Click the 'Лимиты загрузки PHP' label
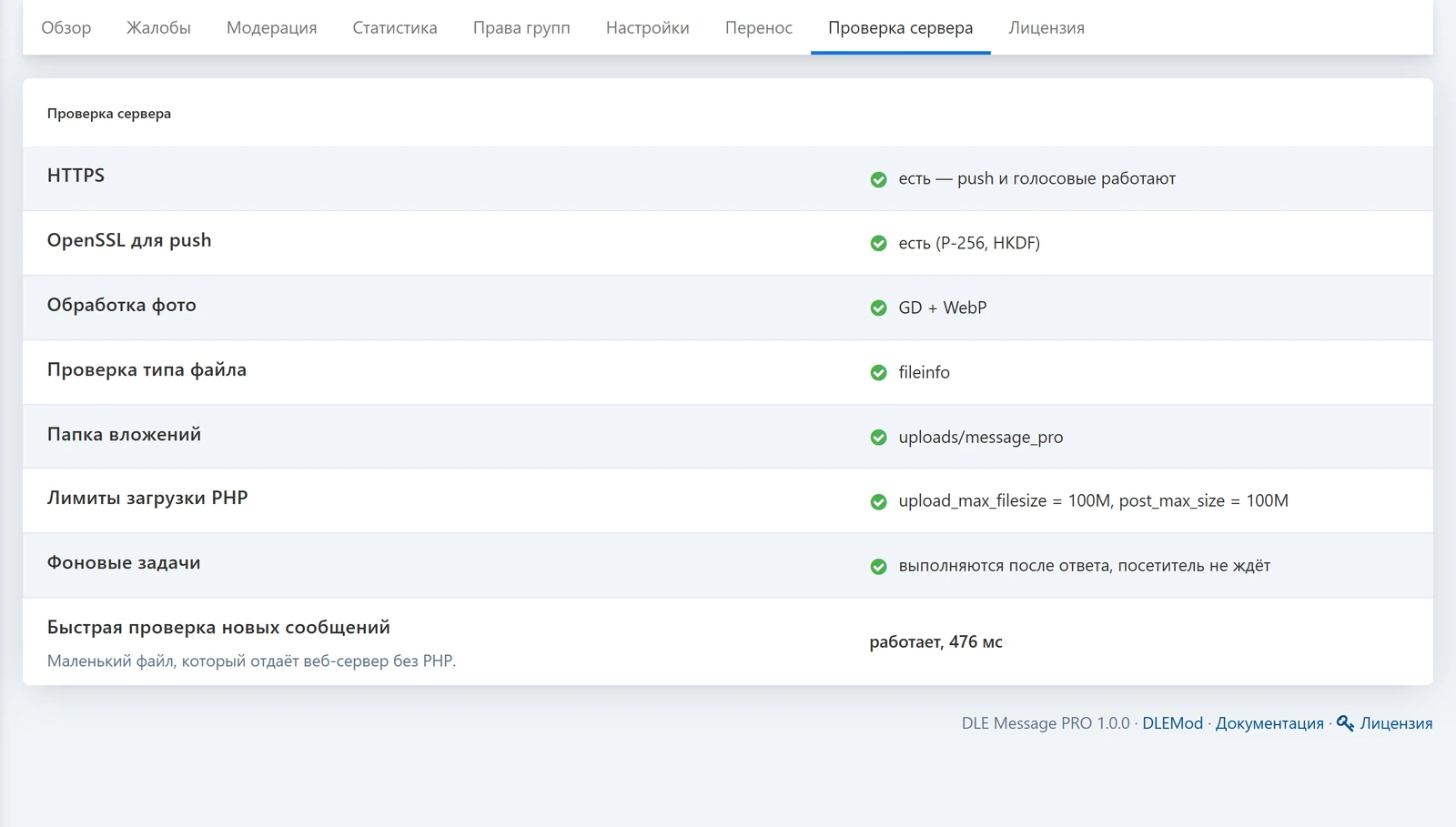The height and width of the screenshot is (827, 1456). coord(147,498)
